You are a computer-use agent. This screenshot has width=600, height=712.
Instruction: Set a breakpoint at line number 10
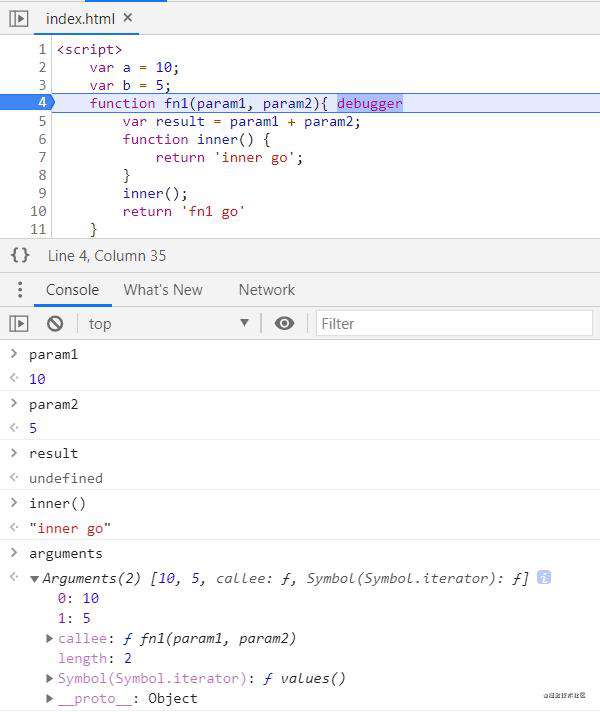(38, 211)
